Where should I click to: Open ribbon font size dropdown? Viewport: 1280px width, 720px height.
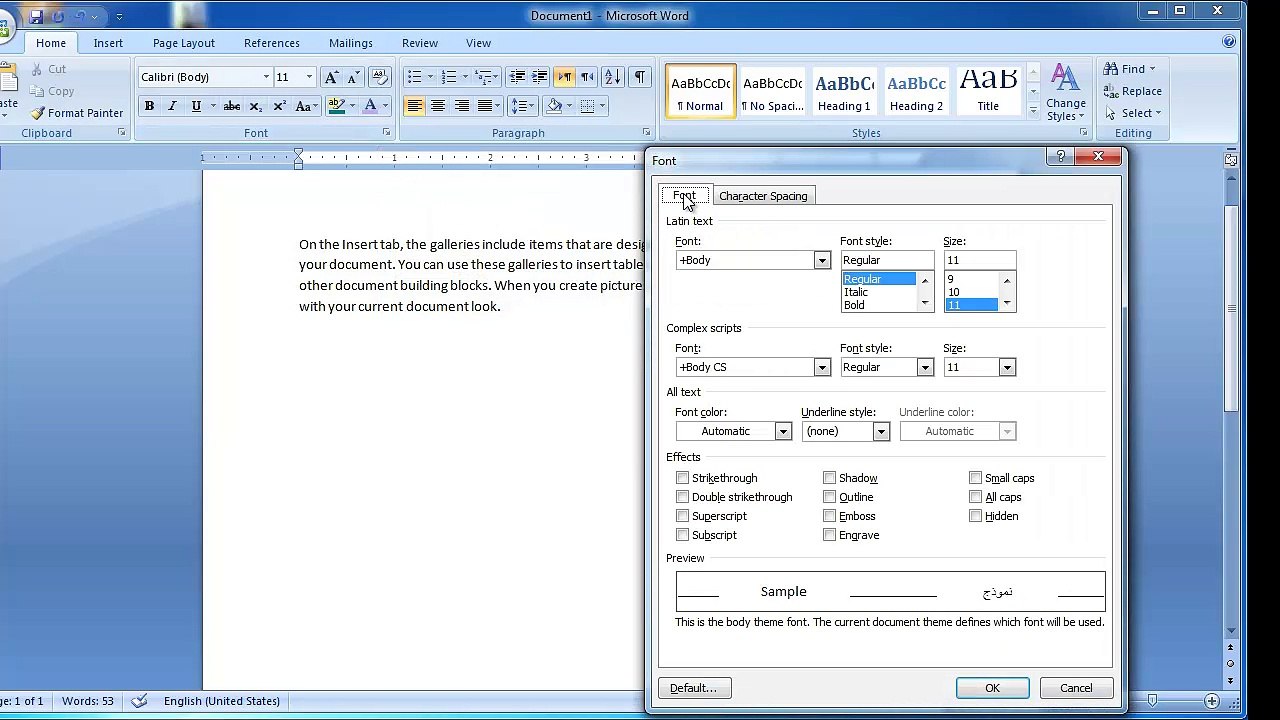(x=309, y=77)
